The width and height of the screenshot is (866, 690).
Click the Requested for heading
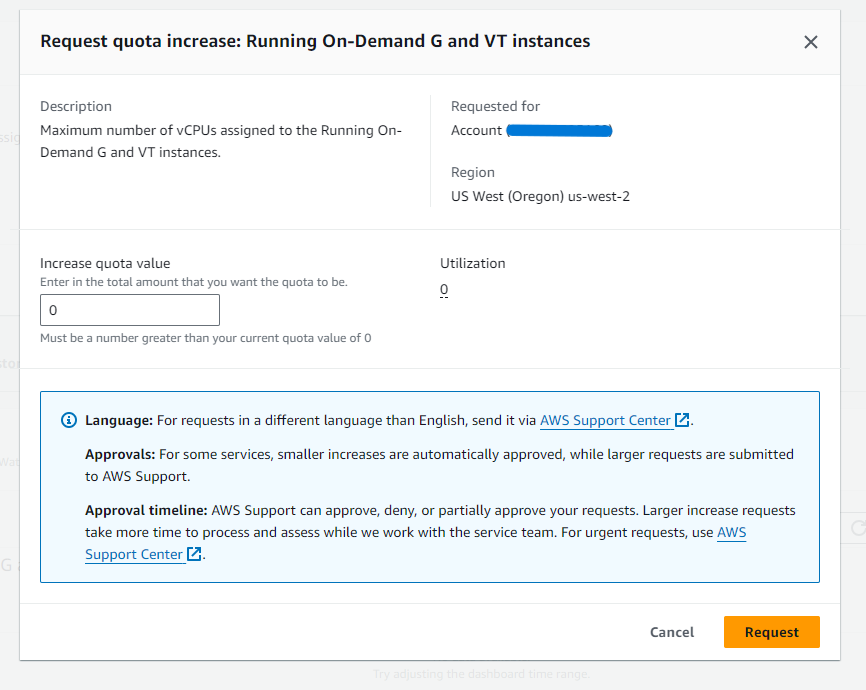click(495, 106)
